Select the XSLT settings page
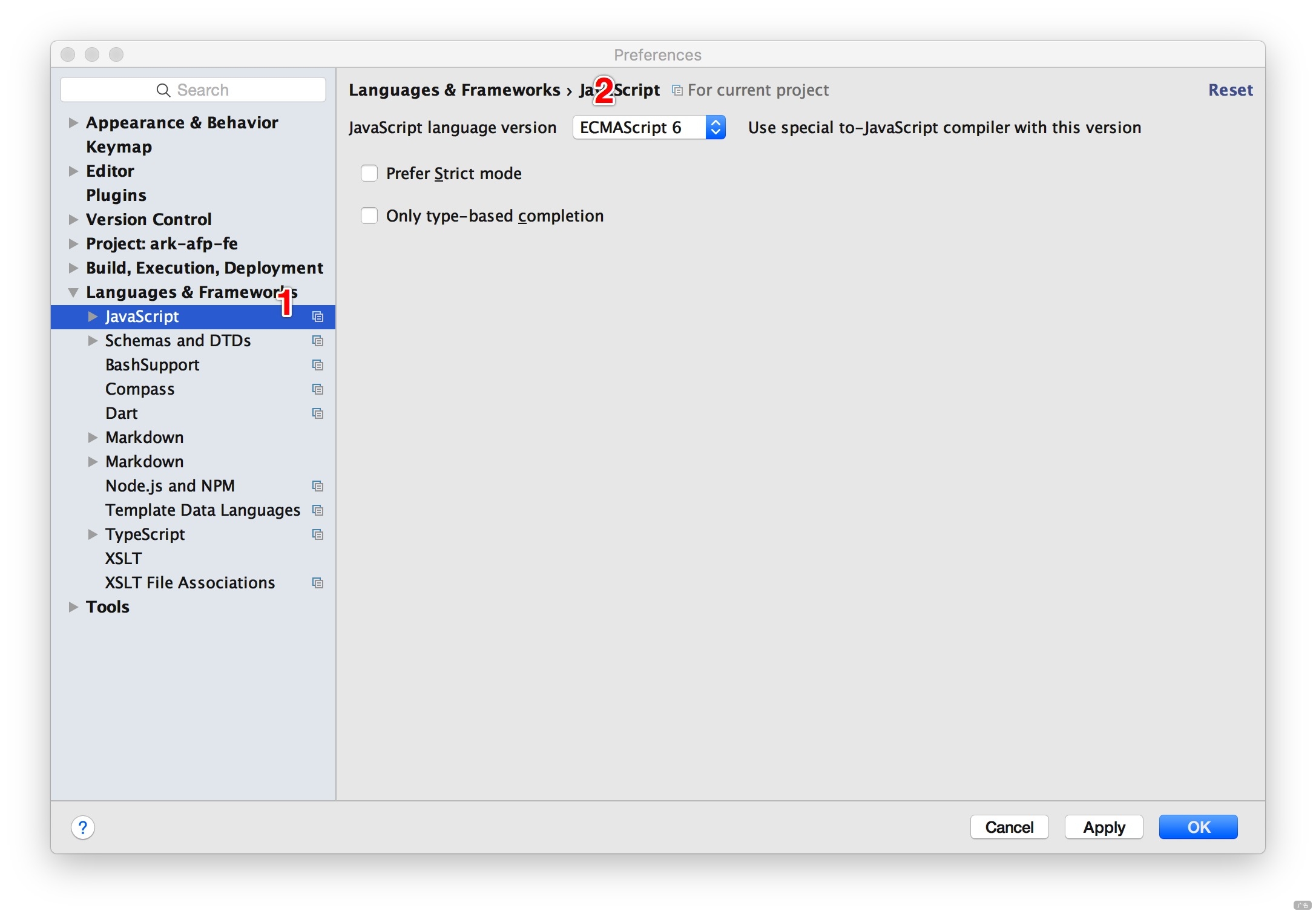The height and width of the screenshot is (914, 1316). point(123,559)
